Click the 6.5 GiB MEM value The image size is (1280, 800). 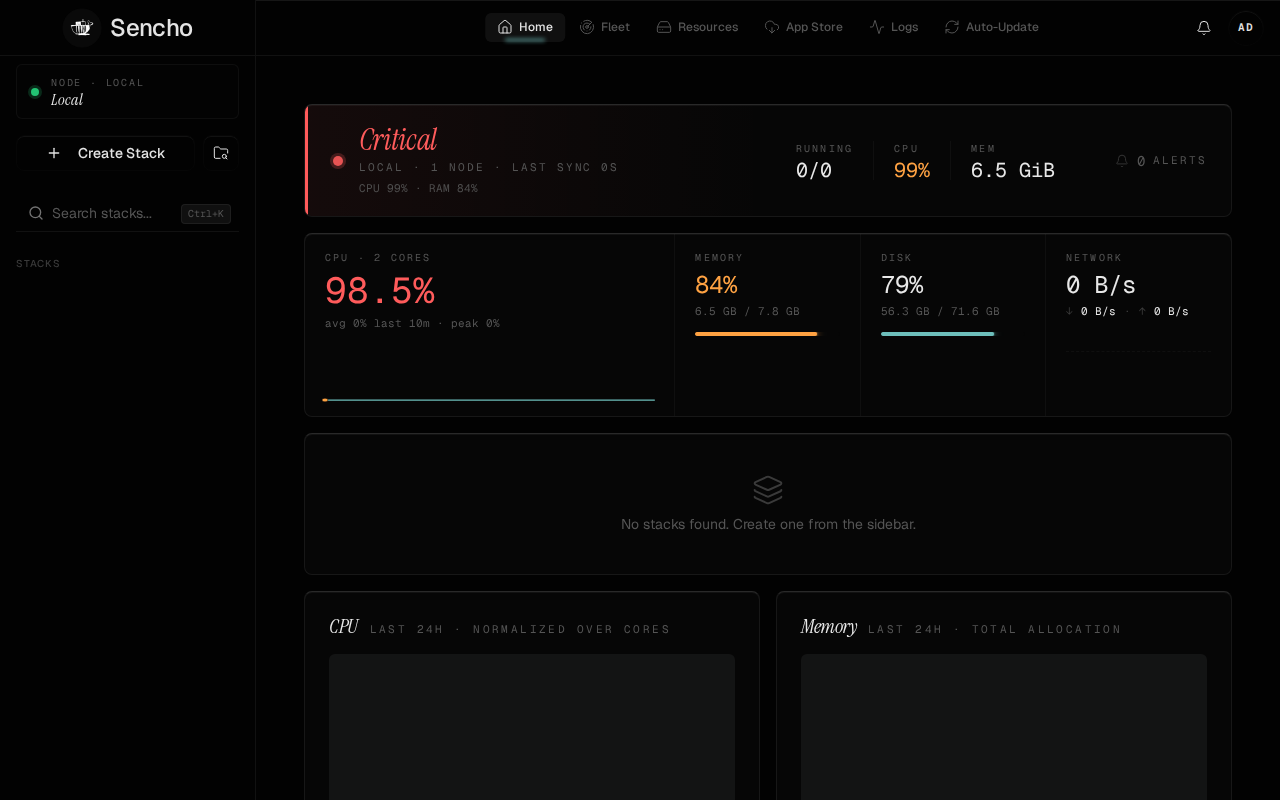[x=1013, y=171]
